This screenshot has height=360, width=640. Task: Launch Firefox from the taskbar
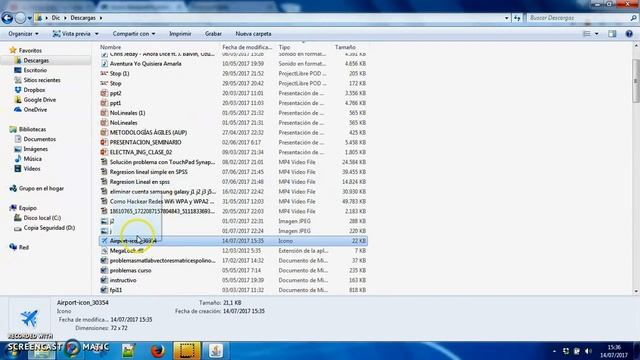(158, 351)
